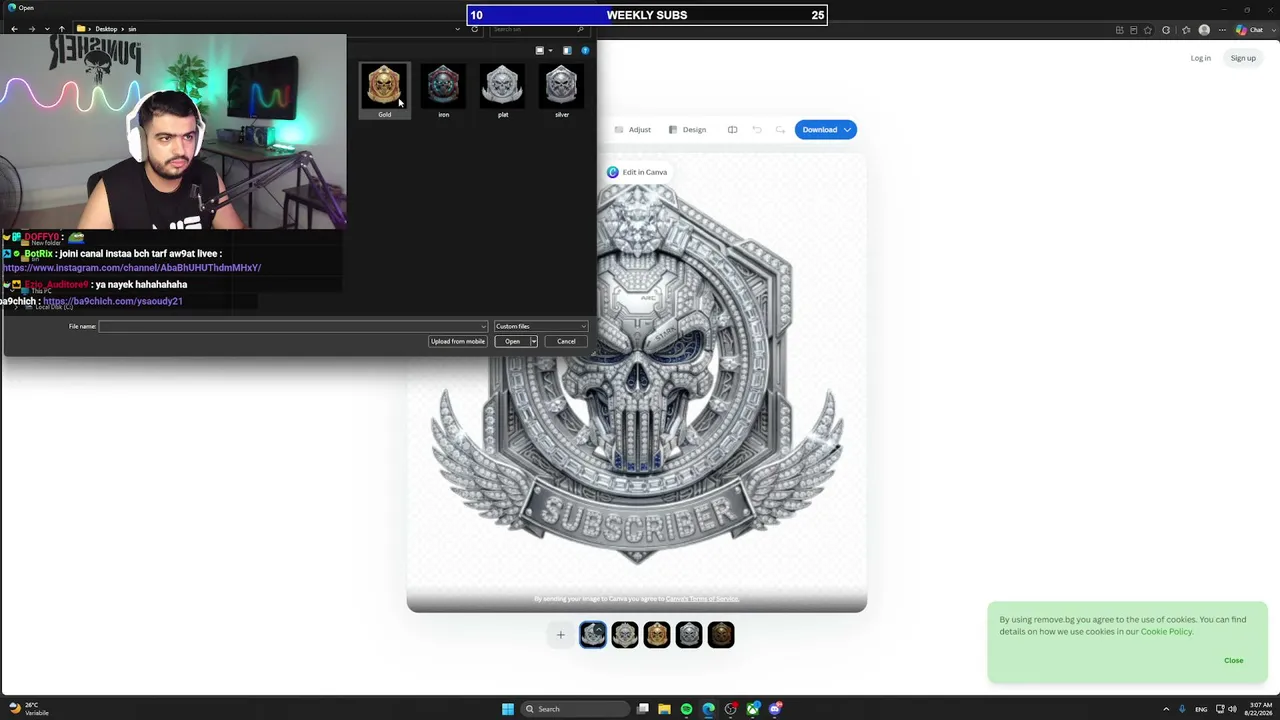Select the gold badge thumbnail in strip
Image resolution: width=1280 pixels, height=720 pixels.
657,634
